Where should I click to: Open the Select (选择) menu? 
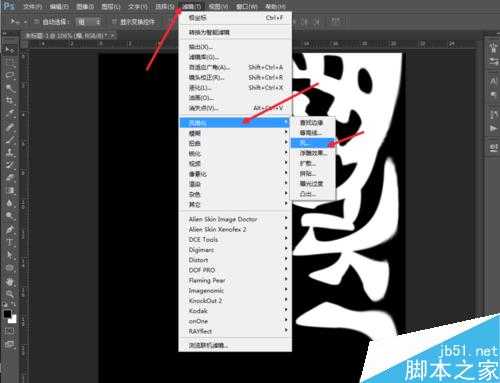click(x=165, y=6)
